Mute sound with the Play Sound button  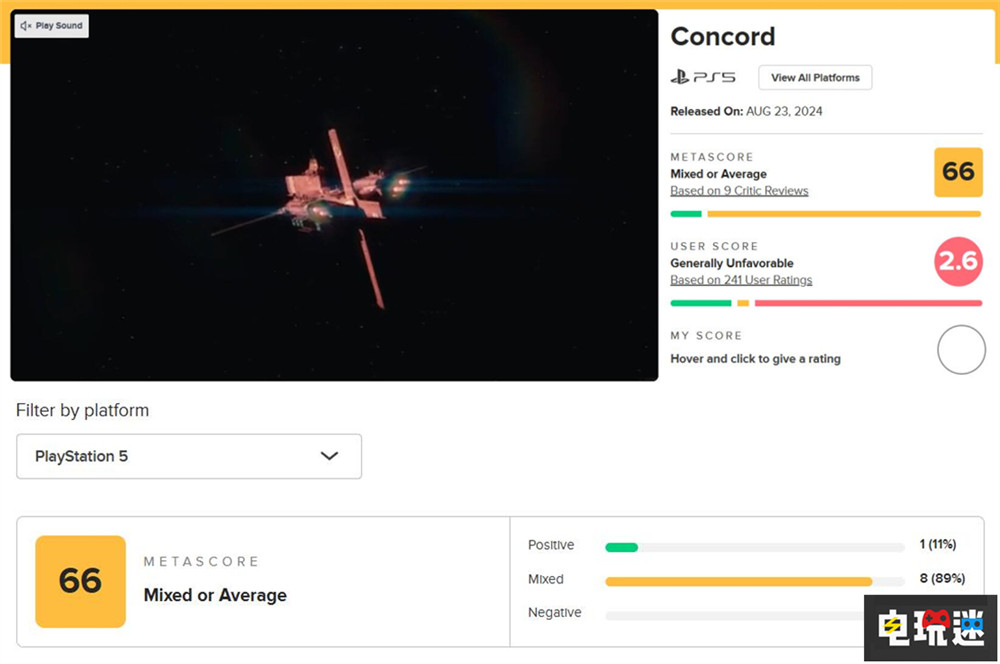pyautogui.click(x=50, y=26)
